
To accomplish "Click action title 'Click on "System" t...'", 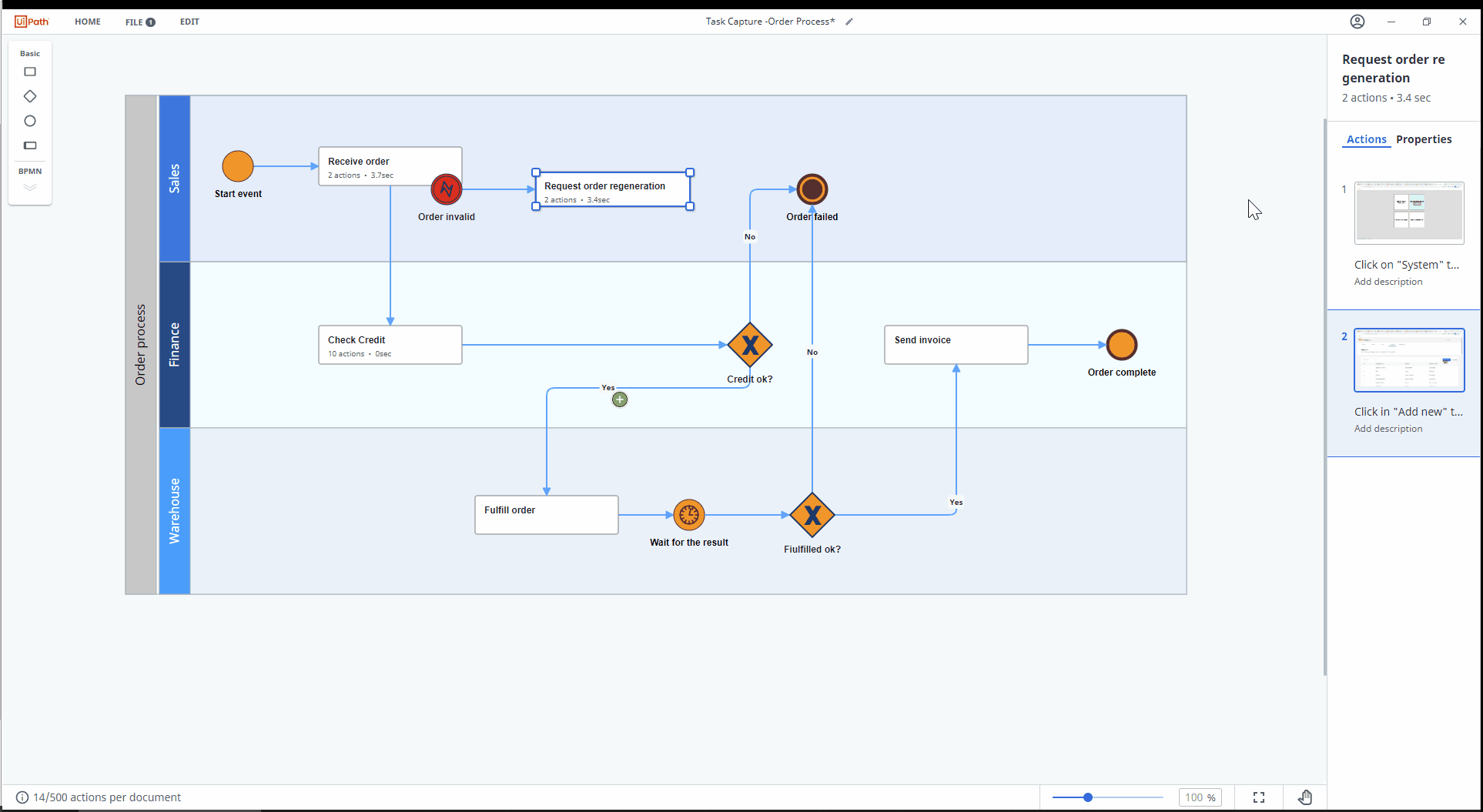I will click(1407, 265).
